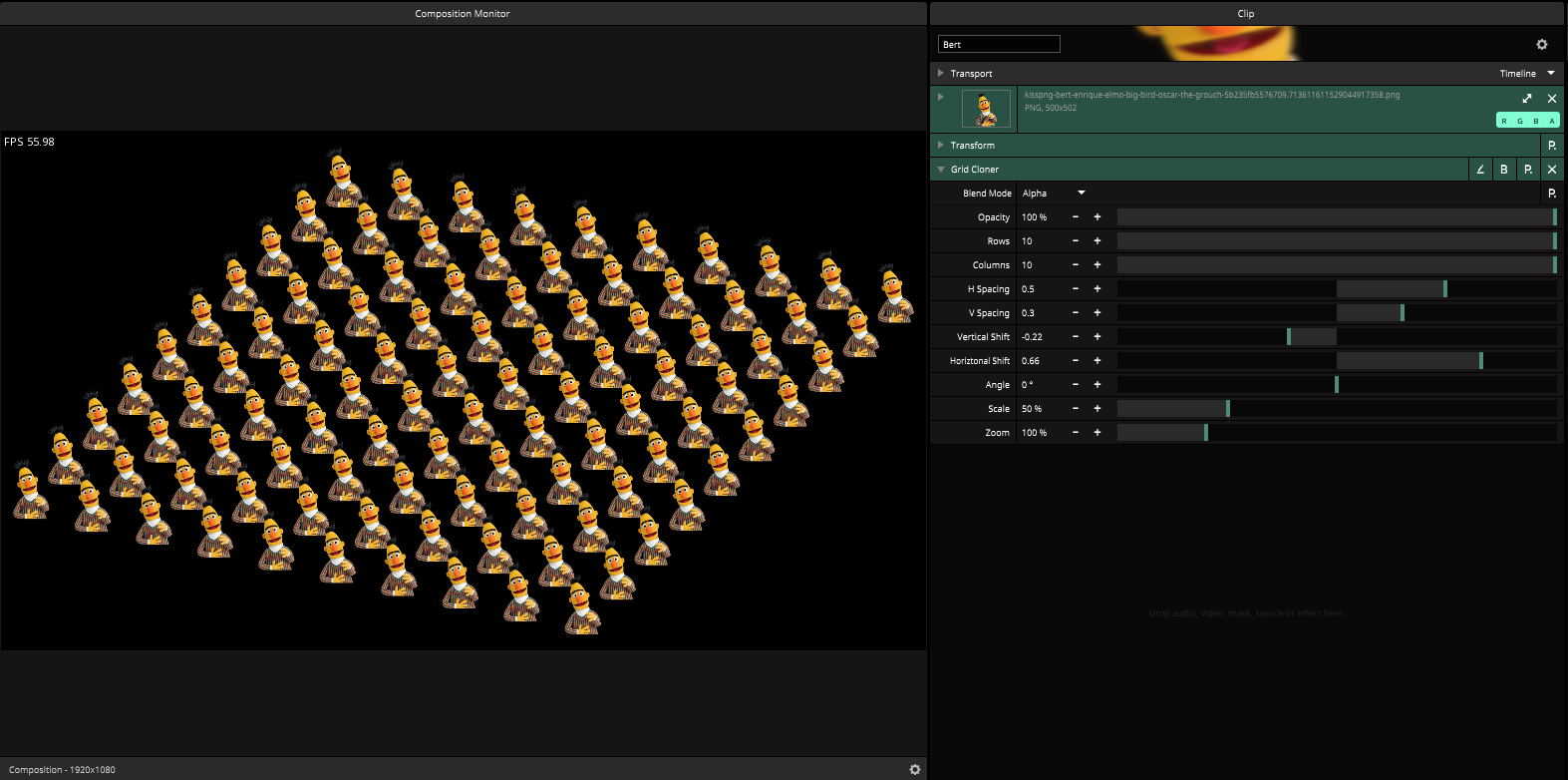Remove the PNG source with its X icon

point(1551,99)
